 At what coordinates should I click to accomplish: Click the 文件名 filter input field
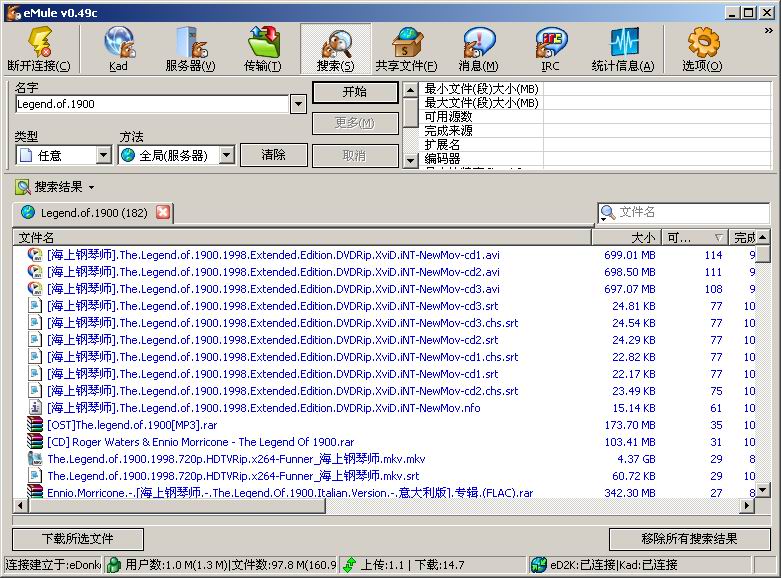pyautogui.click(x=690, y=212)
